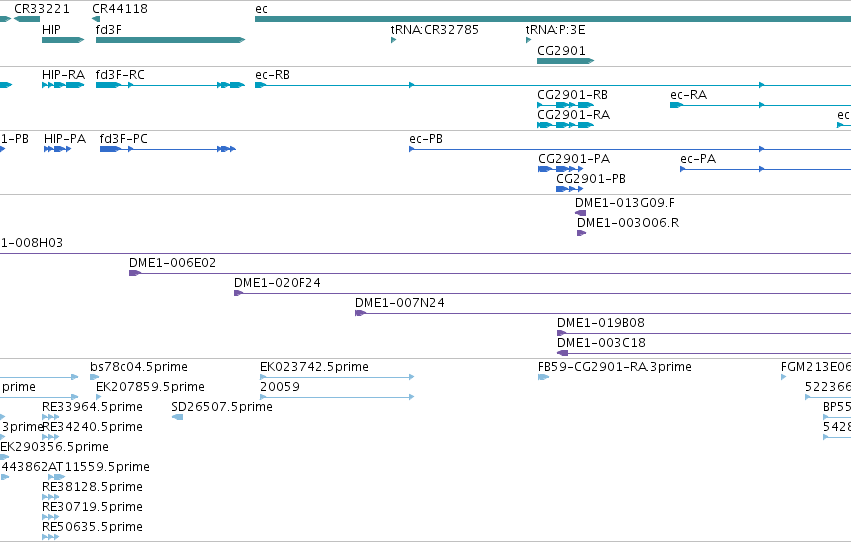Screen dimensions: 851x542
Task: Select the CG2901-RB transcript
Action: tap(566, 105)
